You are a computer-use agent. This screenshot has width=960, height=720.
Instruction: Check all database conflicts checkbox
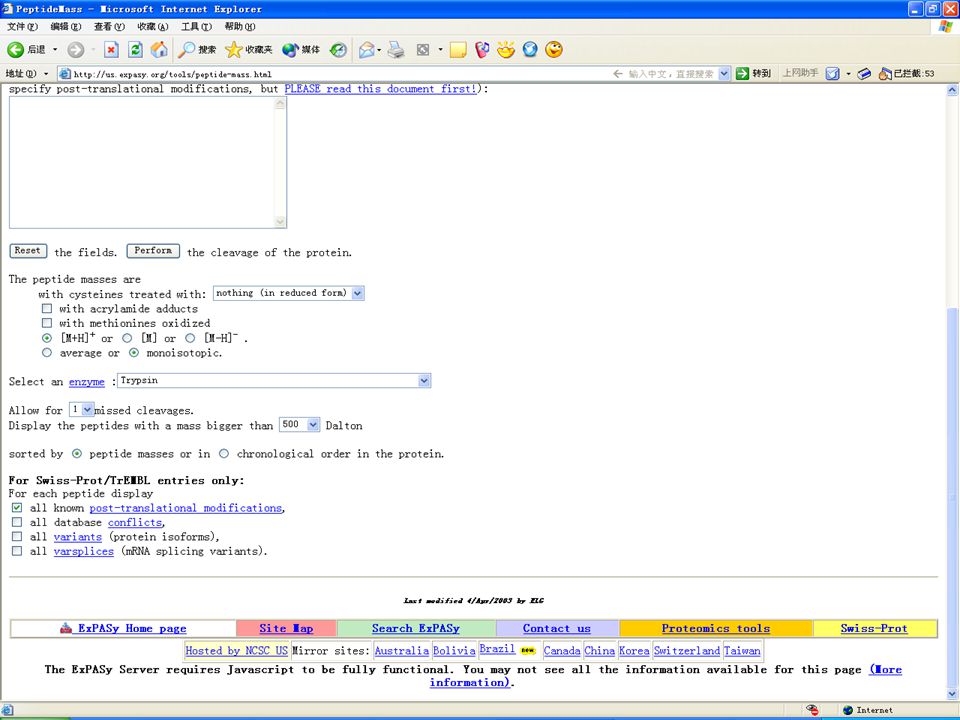point(17,522)
